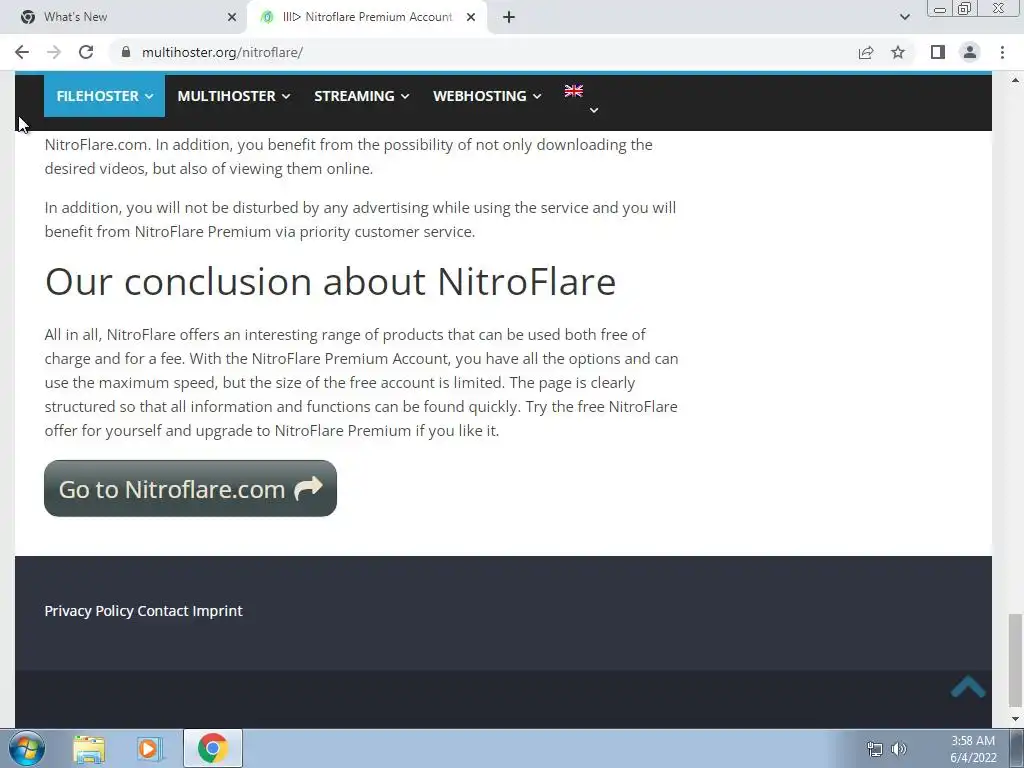Reload the Nitroflare page

click(x=86, y=52)
